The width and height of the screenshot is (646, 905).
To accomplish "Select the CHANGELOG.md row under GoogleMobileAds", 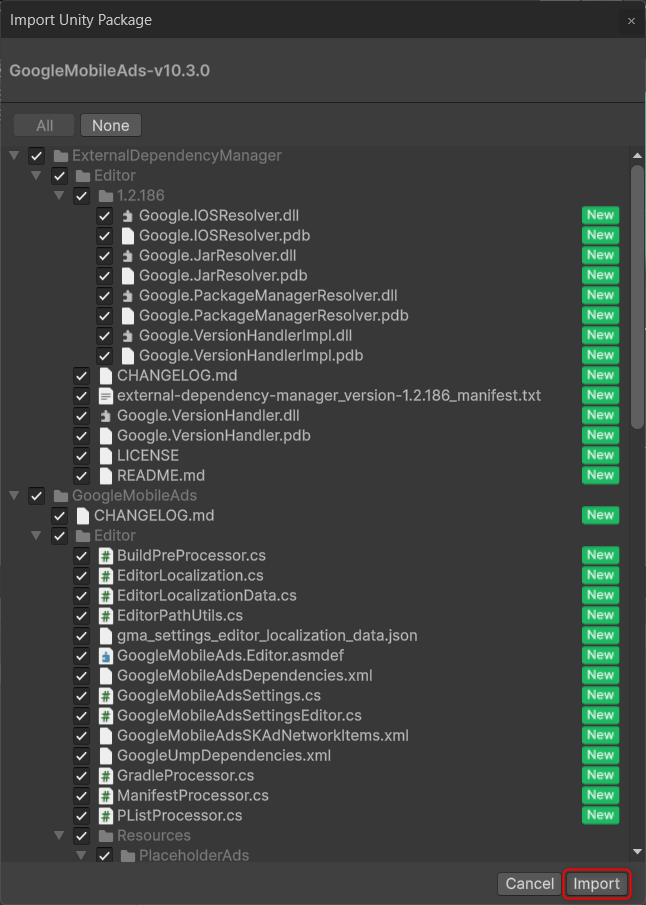I will pyautogui.click(x=315, y=515).
